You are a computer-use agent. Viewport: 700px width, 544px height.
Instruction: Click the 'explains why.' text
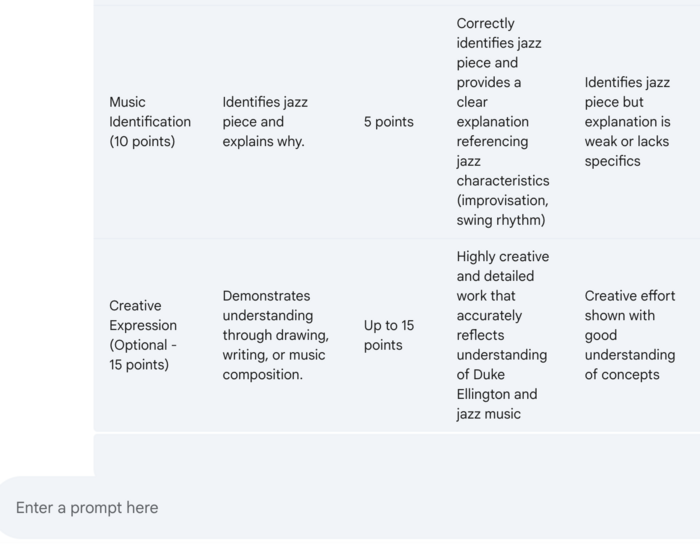coord(264,142)
